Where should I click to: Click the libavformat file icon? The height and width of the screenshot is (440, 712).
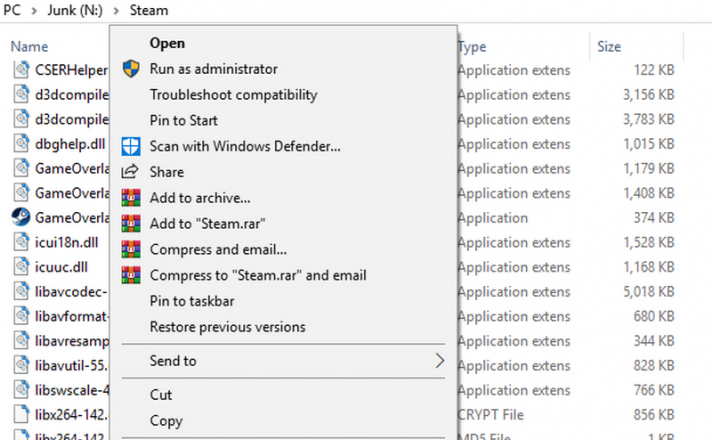(x=21, y=316)
